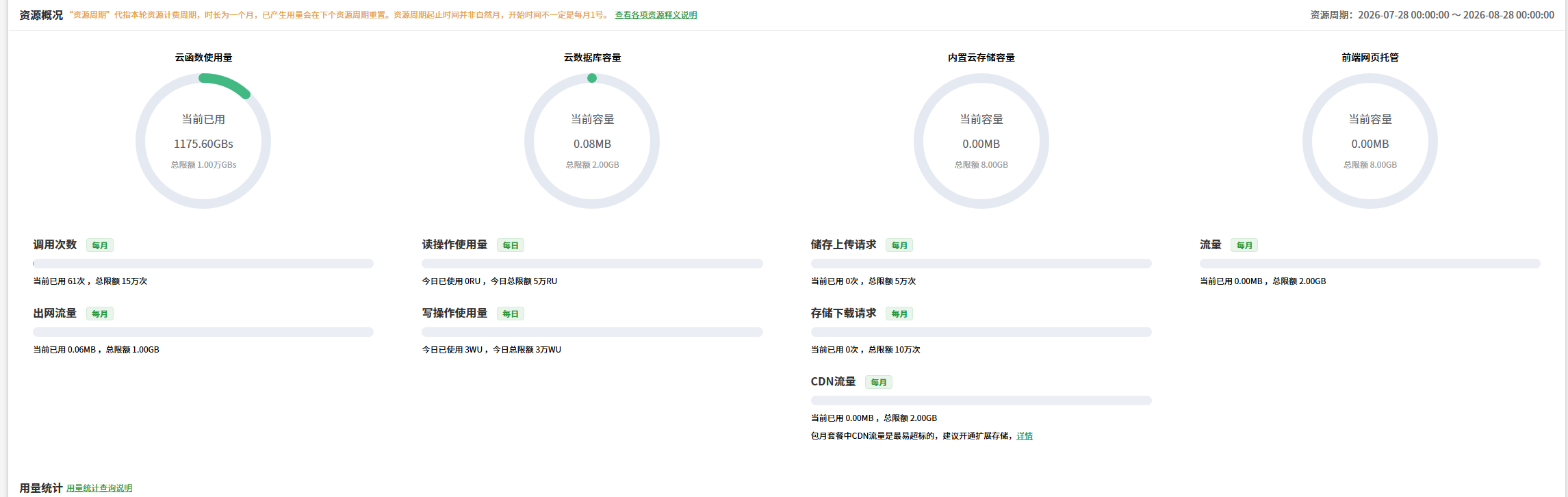Click 当前已用 61次，总限额 15万次 text
The width and height of the screenshot is (1568, 497).
(90, 281)
